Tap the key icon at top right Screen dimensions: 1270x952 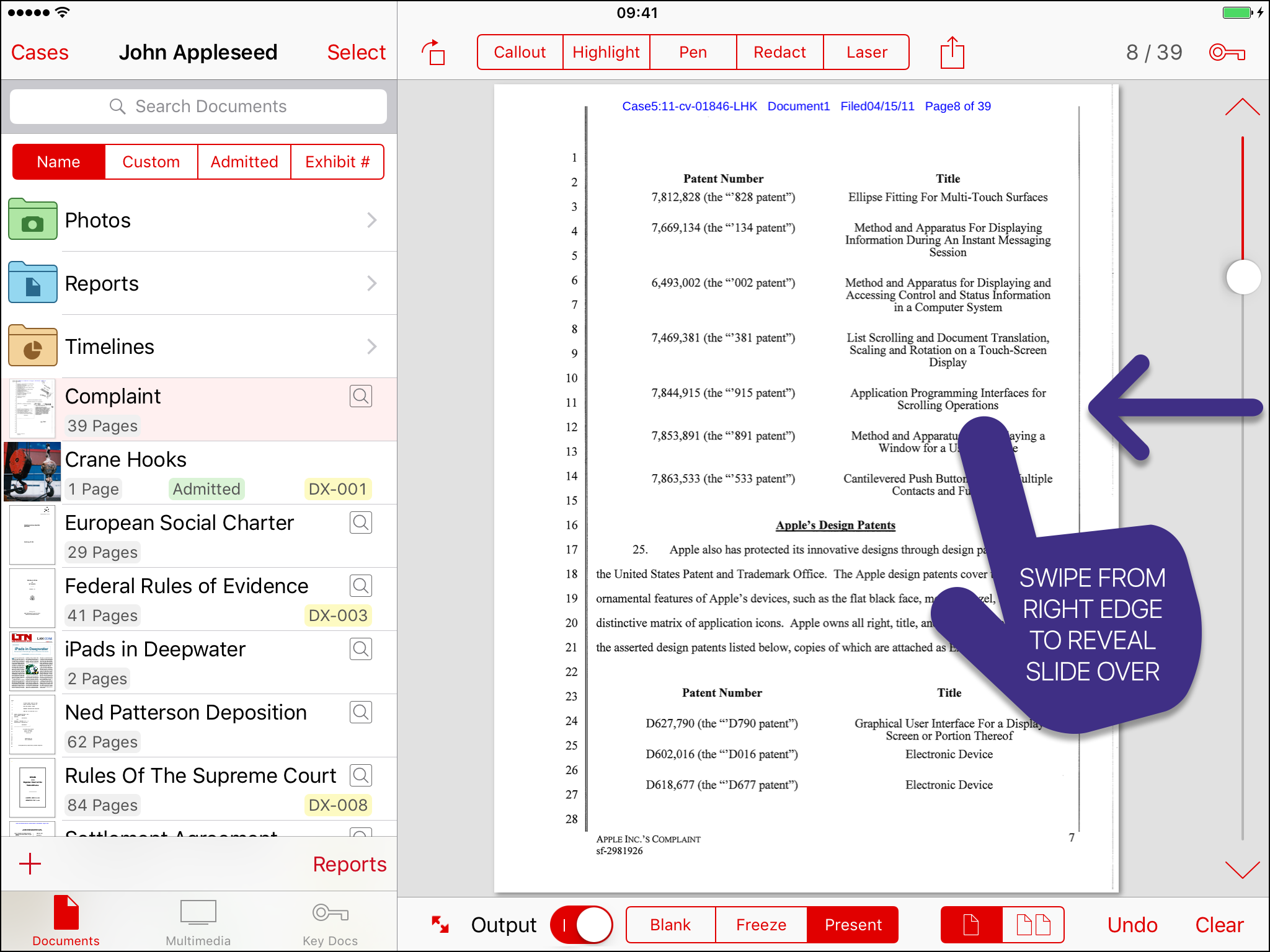[x=1227, y=53]
